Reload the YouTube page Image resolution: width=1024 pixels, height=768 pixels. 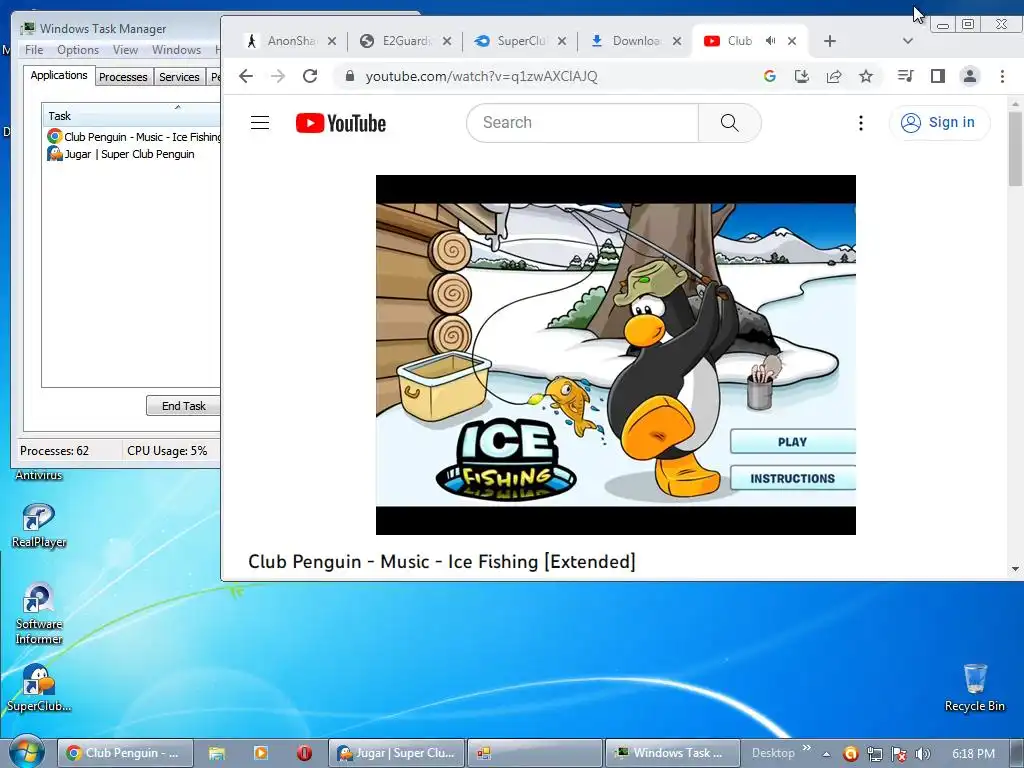tap(310, 76)
